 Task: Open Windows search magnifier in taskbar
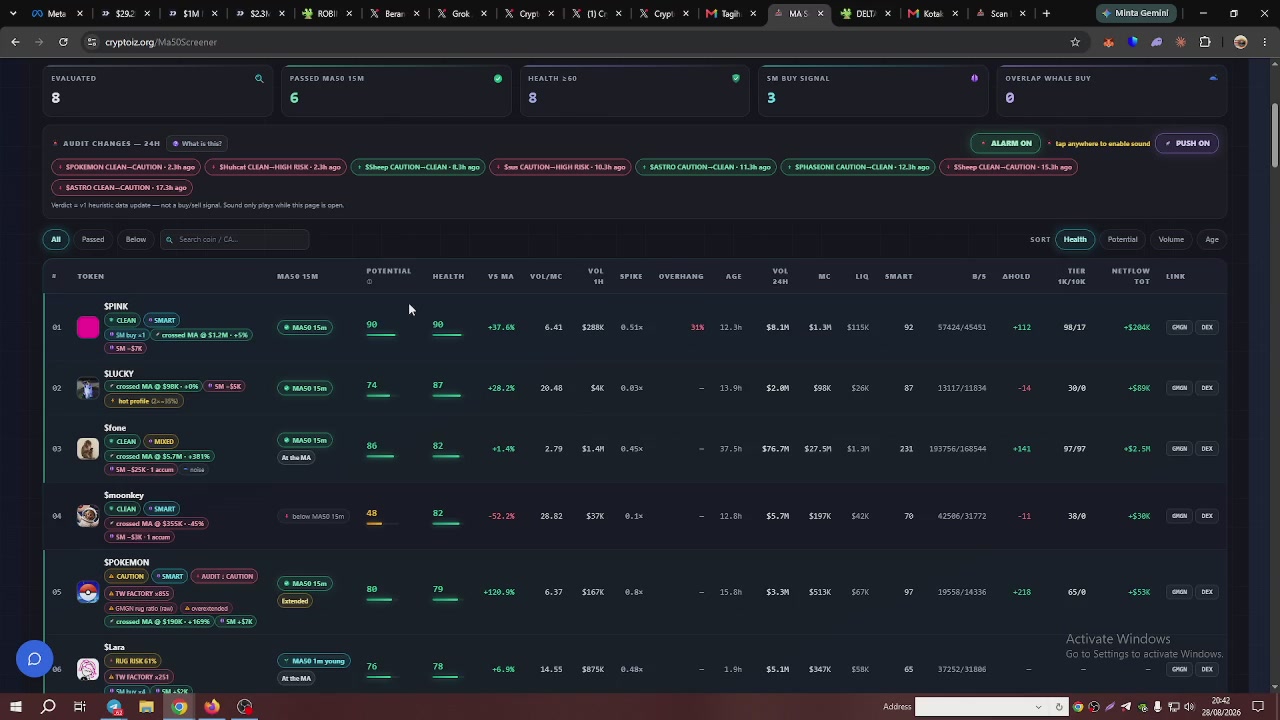[48, 707]
